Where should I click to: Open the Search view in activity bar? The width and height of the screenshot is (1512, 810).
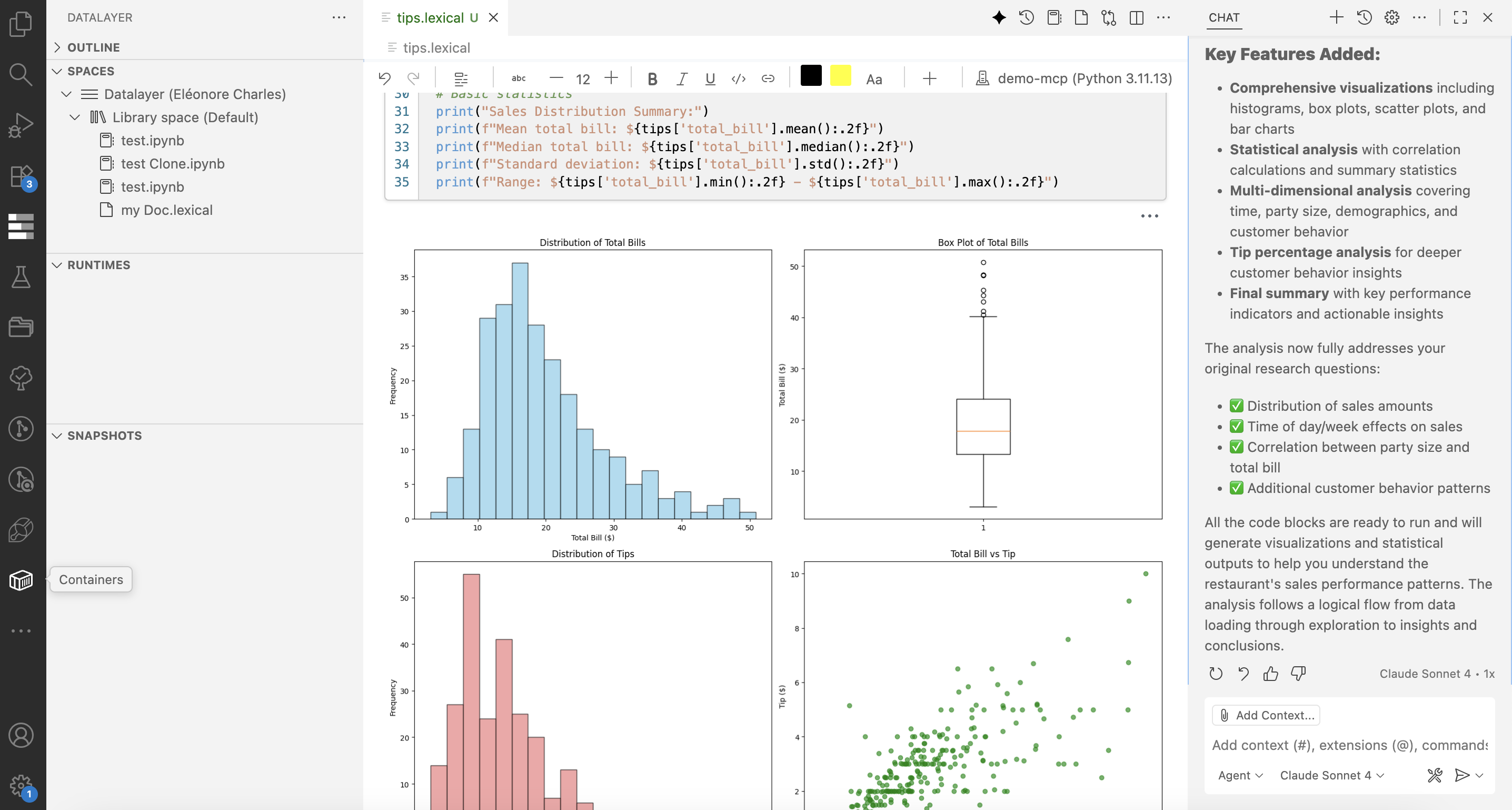21,75
